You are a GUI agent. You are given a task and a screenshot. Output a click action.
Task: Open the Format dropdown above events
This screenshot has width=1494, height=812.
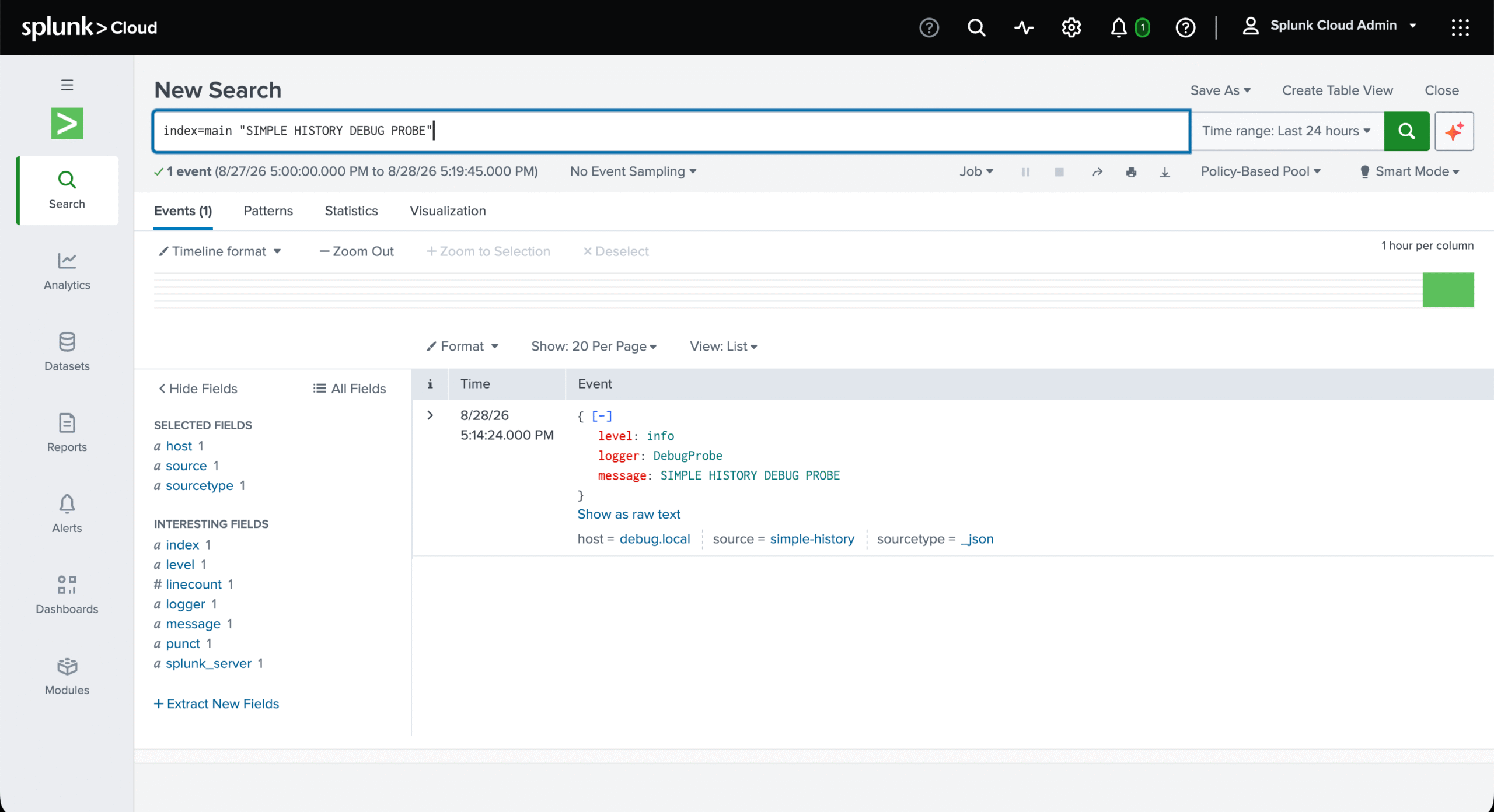(462, 346)
